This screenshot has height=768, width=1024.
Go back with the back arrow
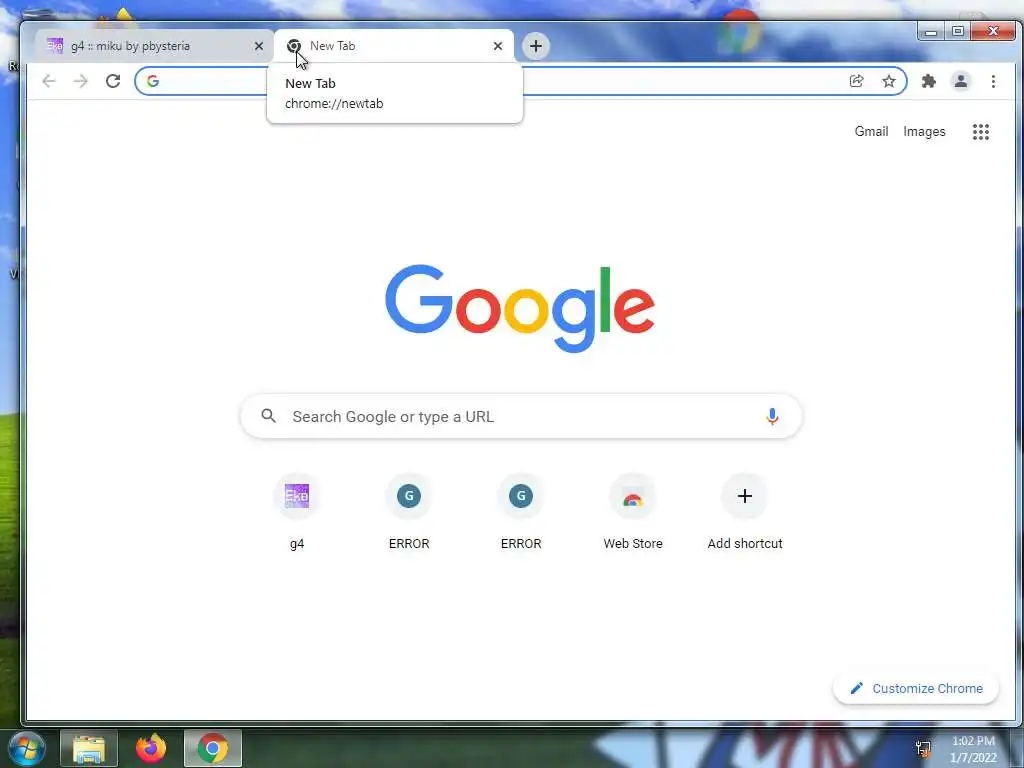pyautogui.click(x=49, y=81)
